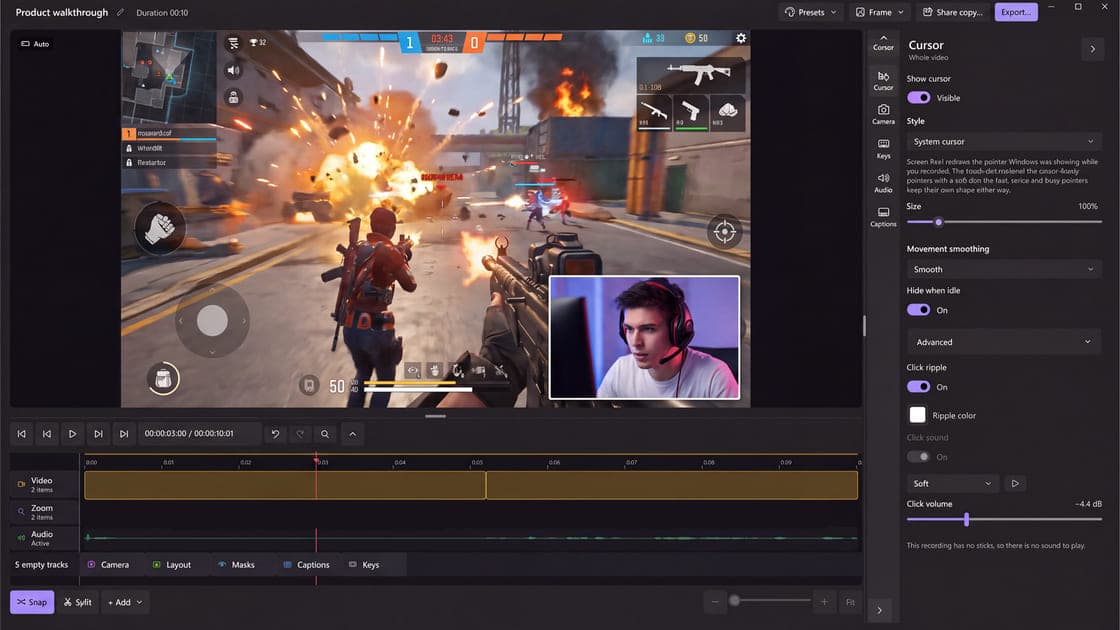1120x630 pixels.
Task: Step forward one frame
Action: 99,434
